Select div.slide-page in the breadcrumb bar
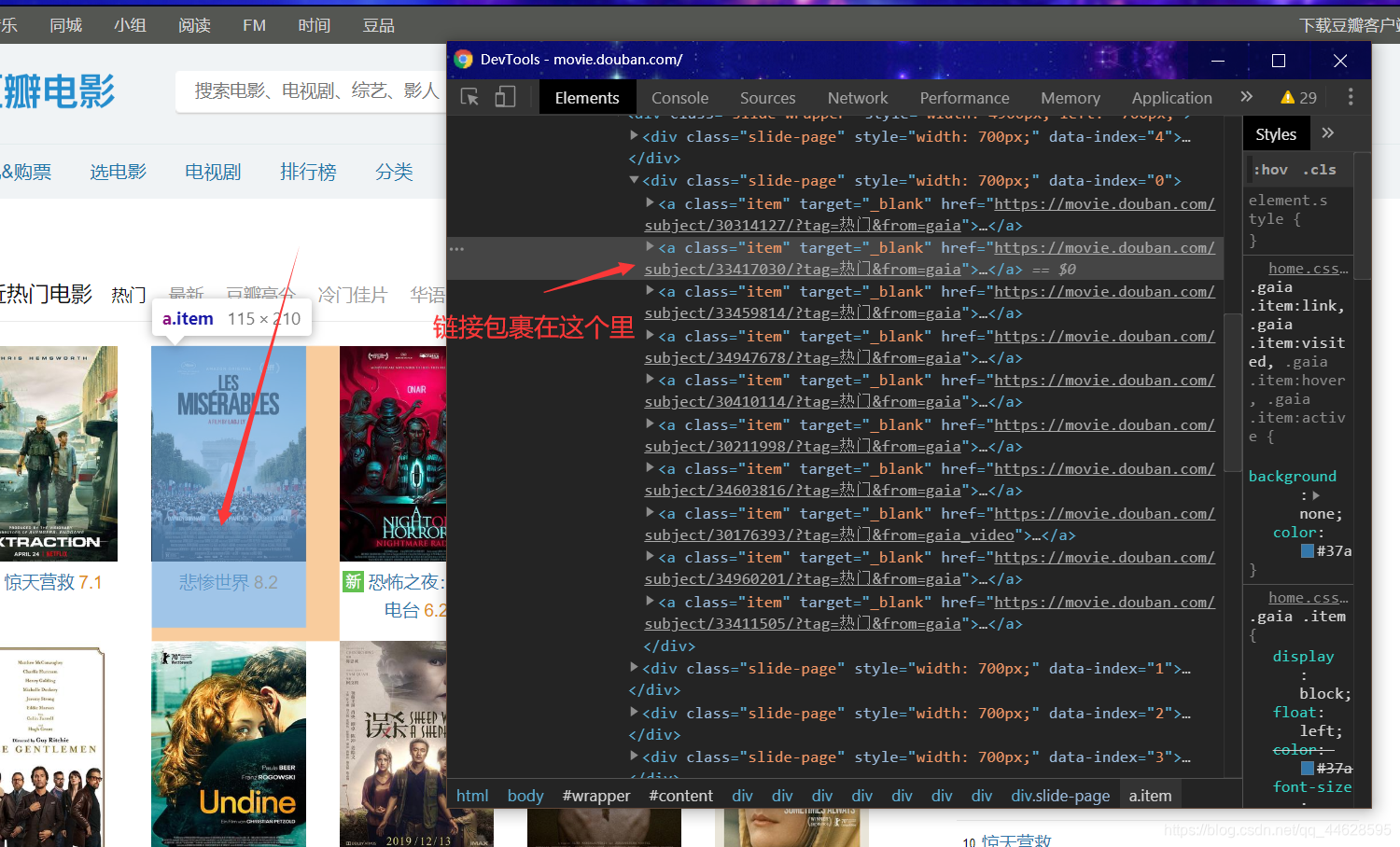 click(x=1060, y=796)
